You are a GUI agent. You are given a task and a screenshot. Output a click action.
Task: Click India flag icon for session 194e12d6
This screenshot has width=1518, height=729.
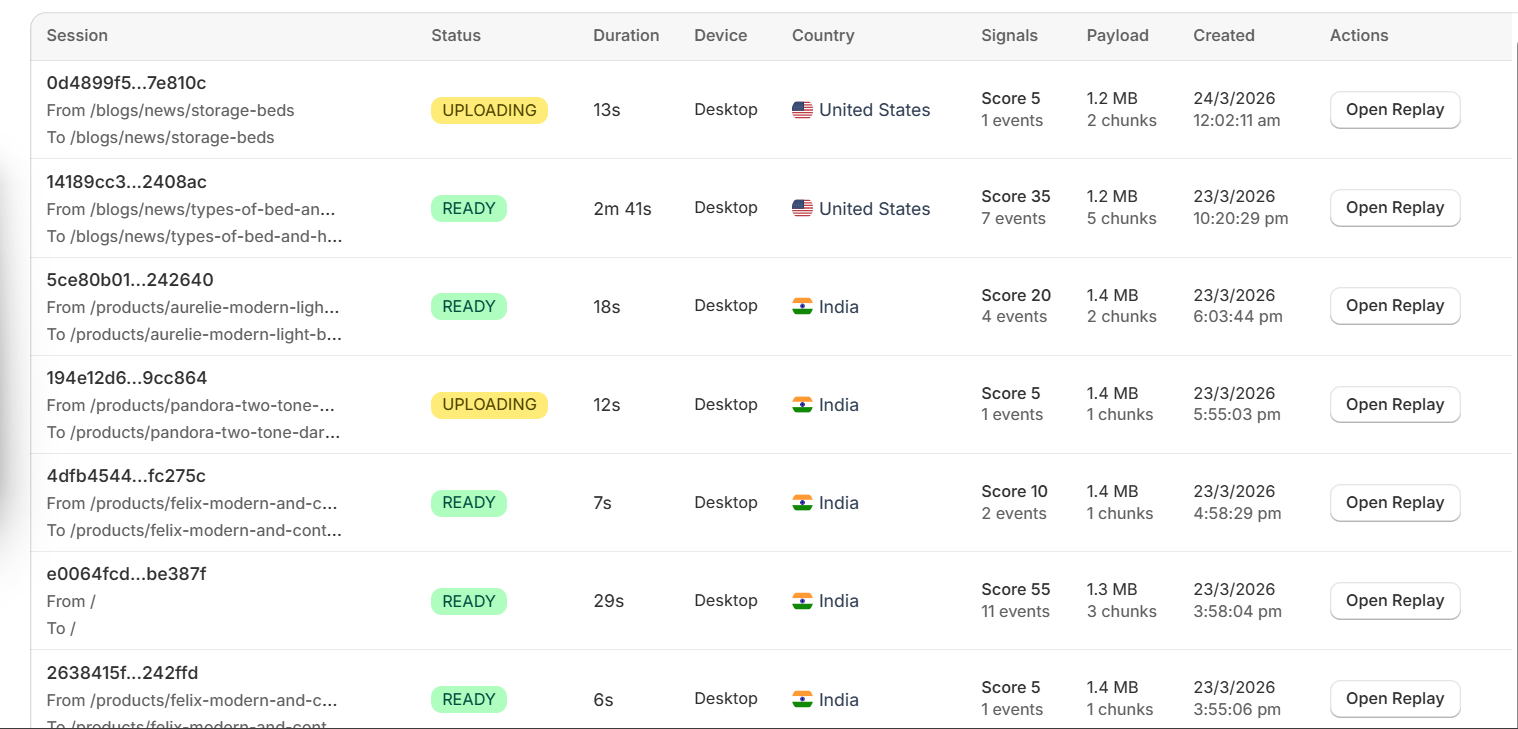pos(802,405)
